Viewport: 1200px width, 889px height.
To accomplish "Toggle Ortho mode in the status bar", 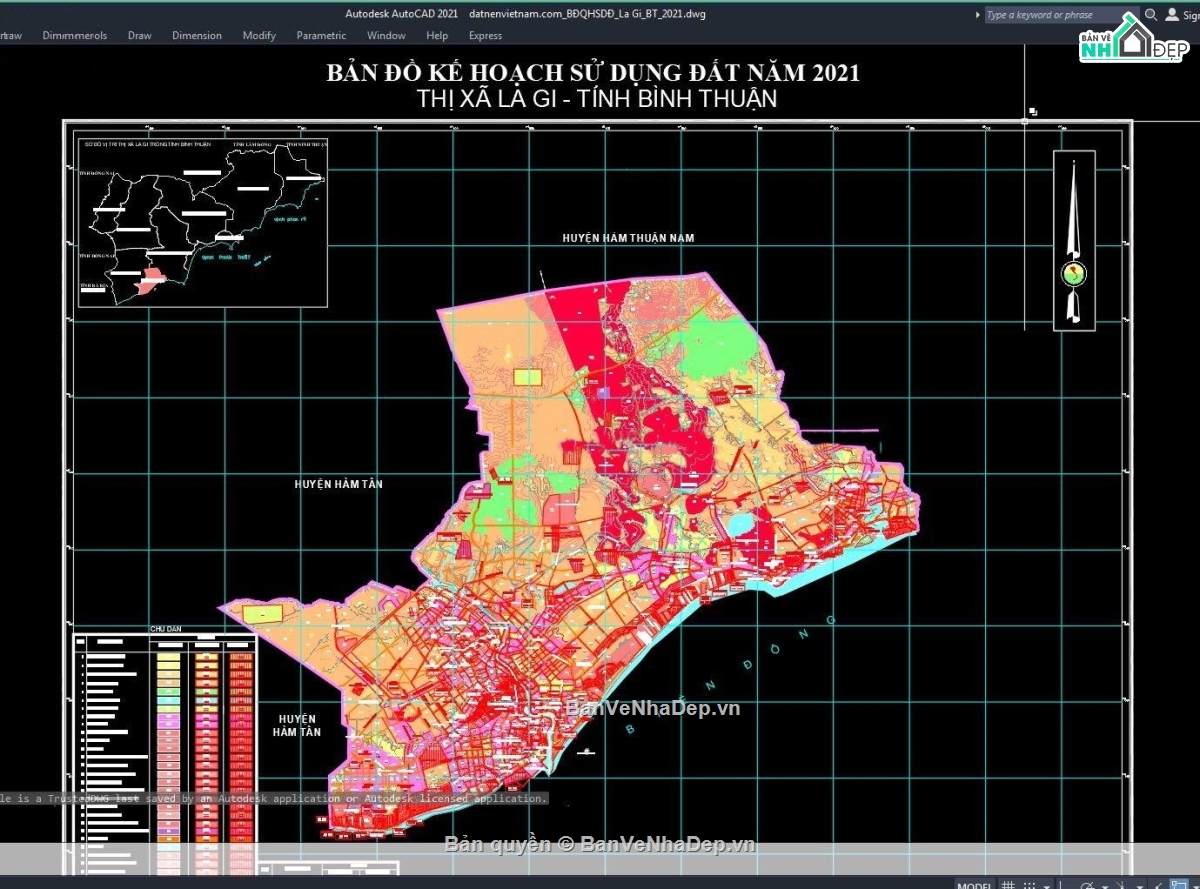I will [x=1060, y=886].
